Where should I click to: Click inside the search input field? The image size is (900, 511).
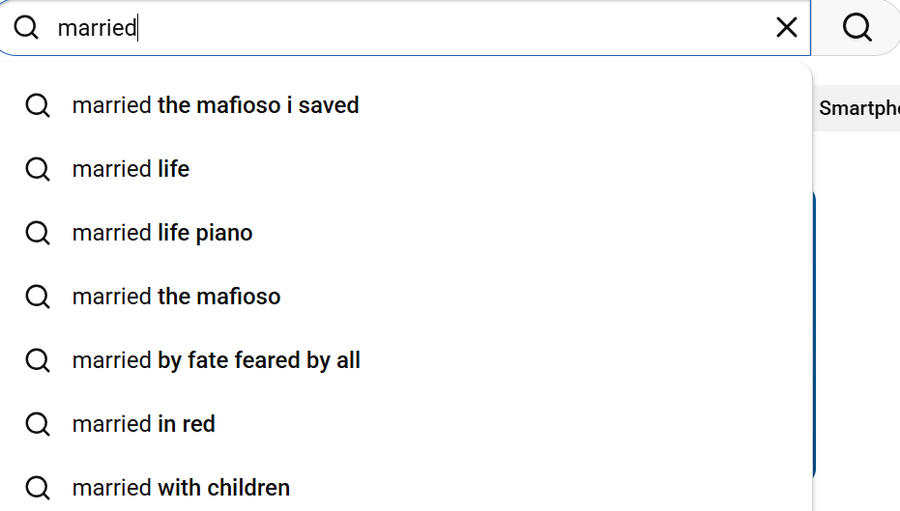(400, 27)
